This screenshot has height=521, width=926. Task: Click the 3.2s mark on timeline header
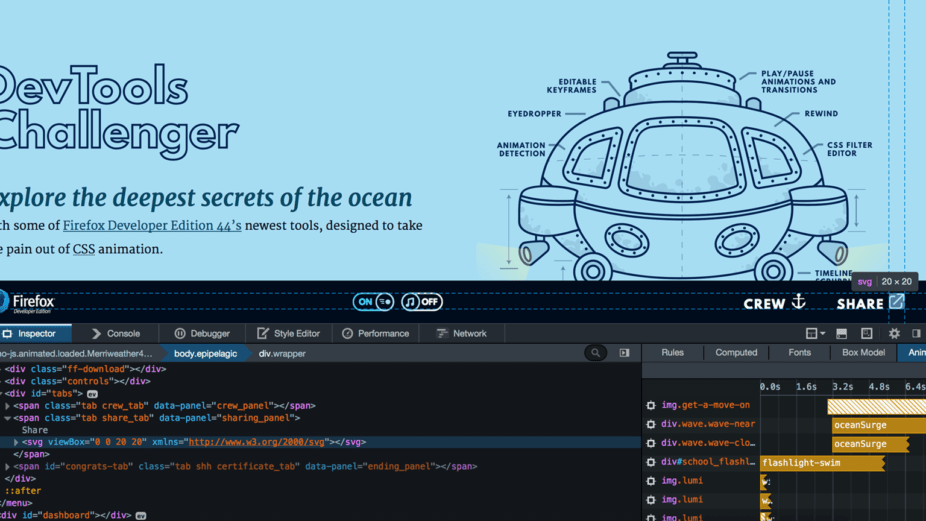(842, 387)
